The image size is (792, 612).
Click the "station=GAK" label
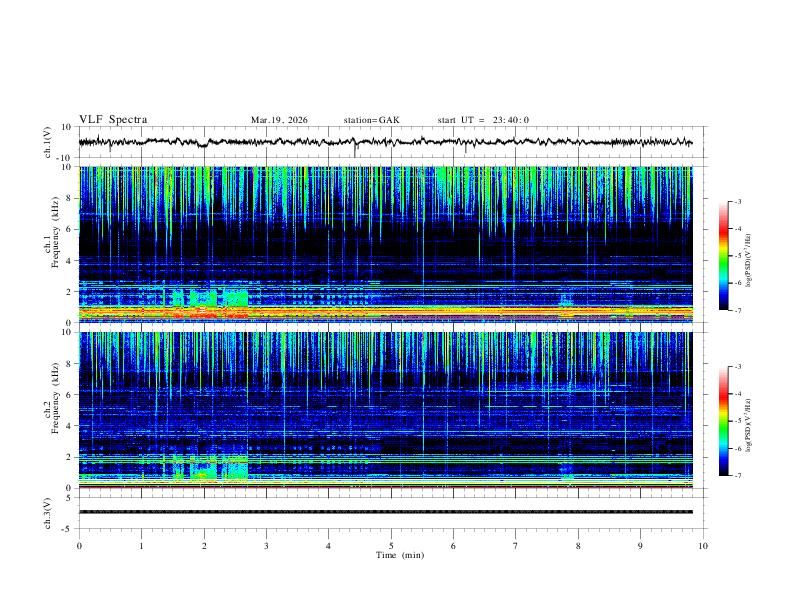pyautogui.click(x=371, y=120)
